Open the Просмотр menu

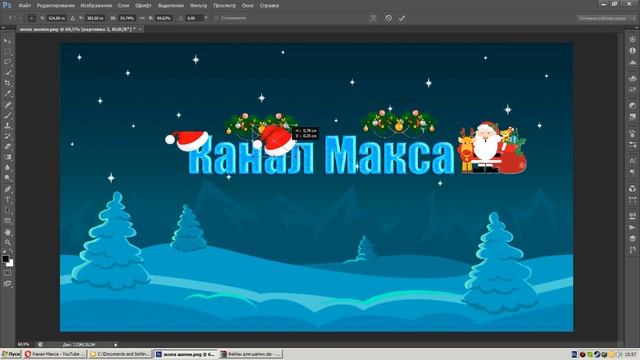[x=224, y=6]
